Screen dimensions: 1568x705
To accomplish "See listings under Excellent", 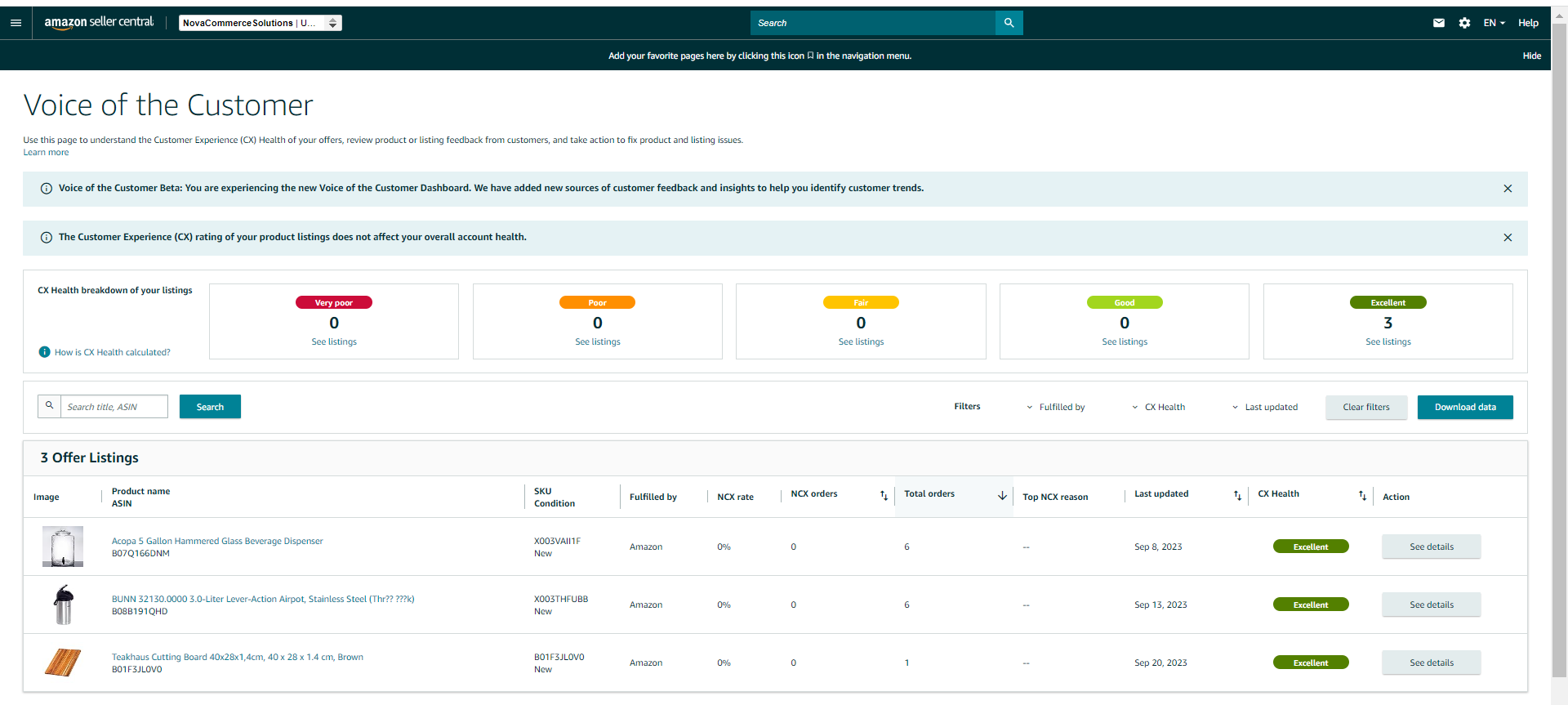I will (1388, 341).
